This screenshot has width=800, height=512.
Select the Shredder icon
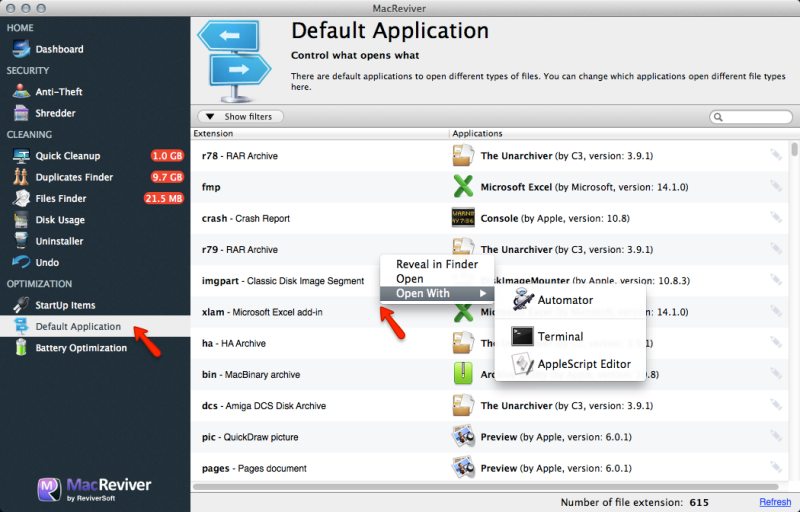(x=21, y=113)
